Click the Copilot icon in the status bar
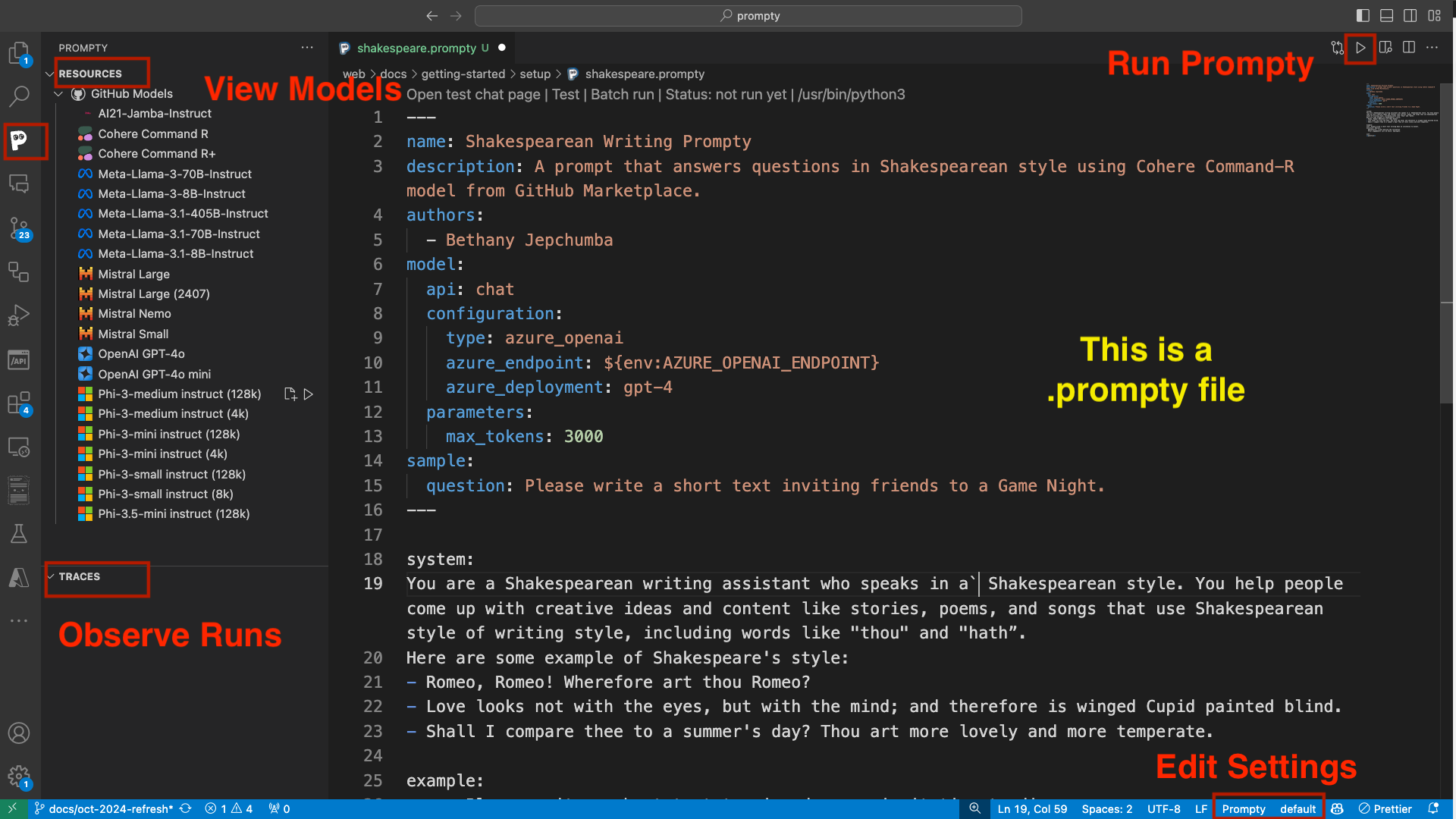 [1336, 808]
